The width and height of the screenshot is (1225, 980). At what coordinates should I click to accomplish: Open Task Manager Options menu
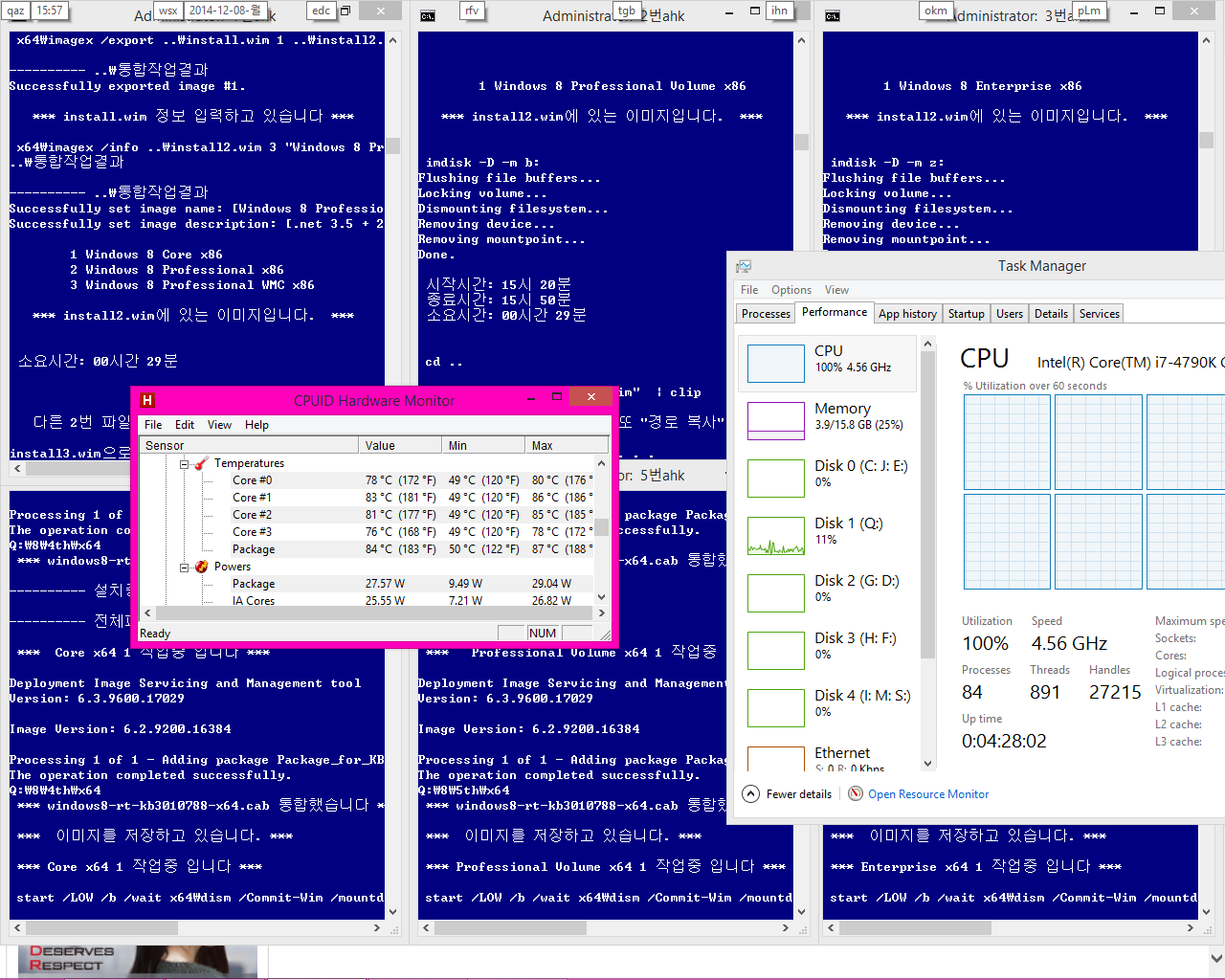[791, 290]
